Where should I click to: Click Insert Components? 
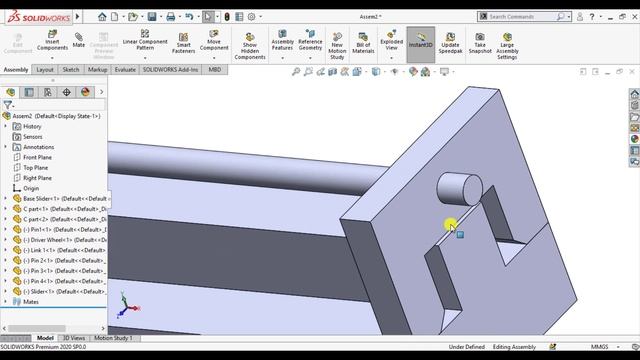(x=52, y=40)
